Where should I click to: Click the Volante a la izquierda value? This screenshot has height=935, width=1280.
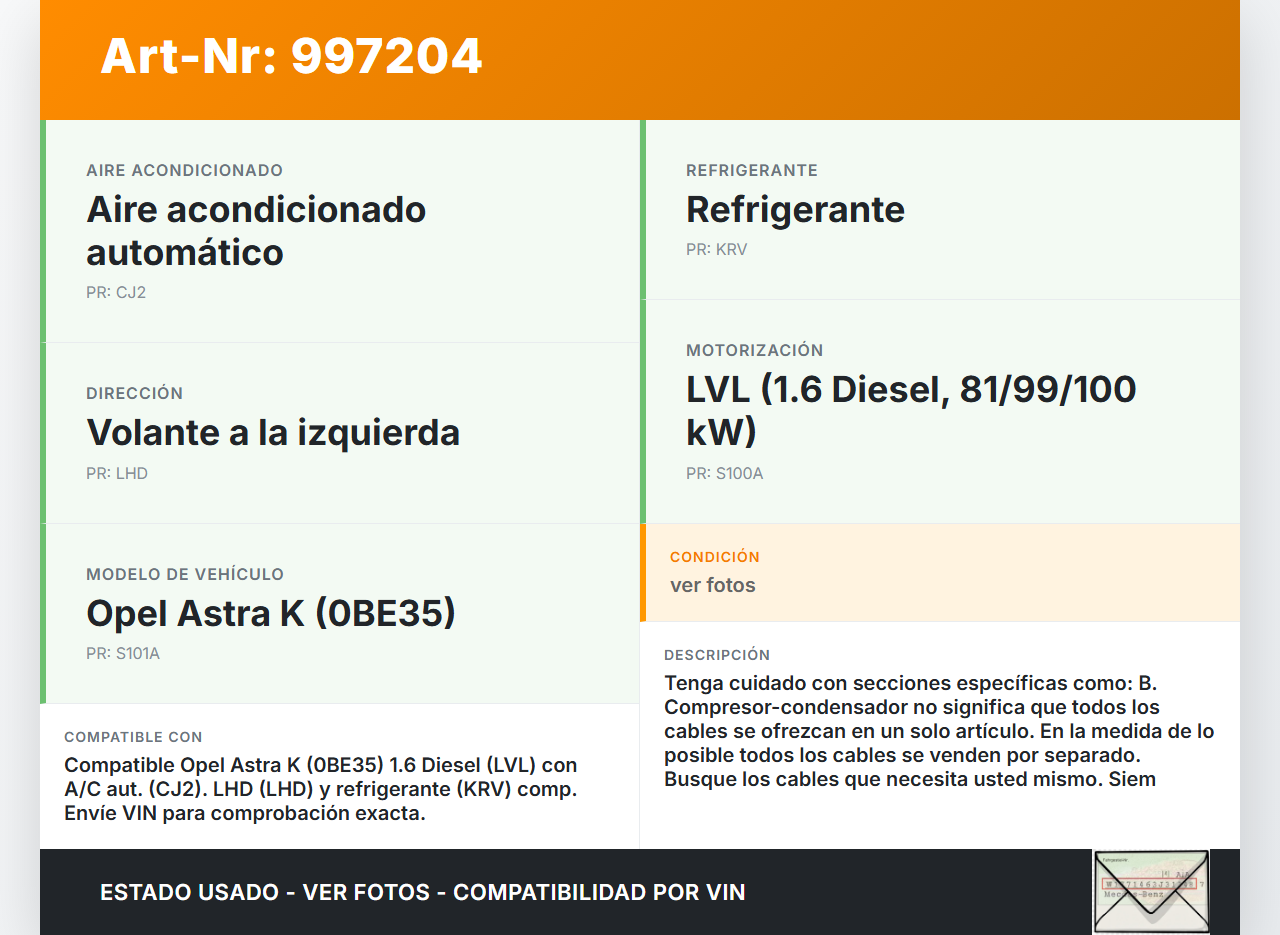(273, 433)
